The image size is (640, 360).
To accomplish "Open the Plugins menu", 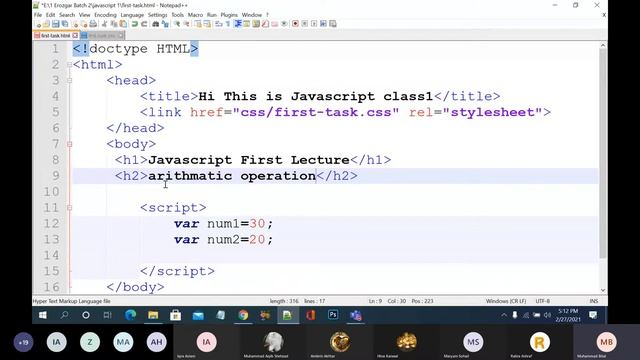I will point(229,15).
